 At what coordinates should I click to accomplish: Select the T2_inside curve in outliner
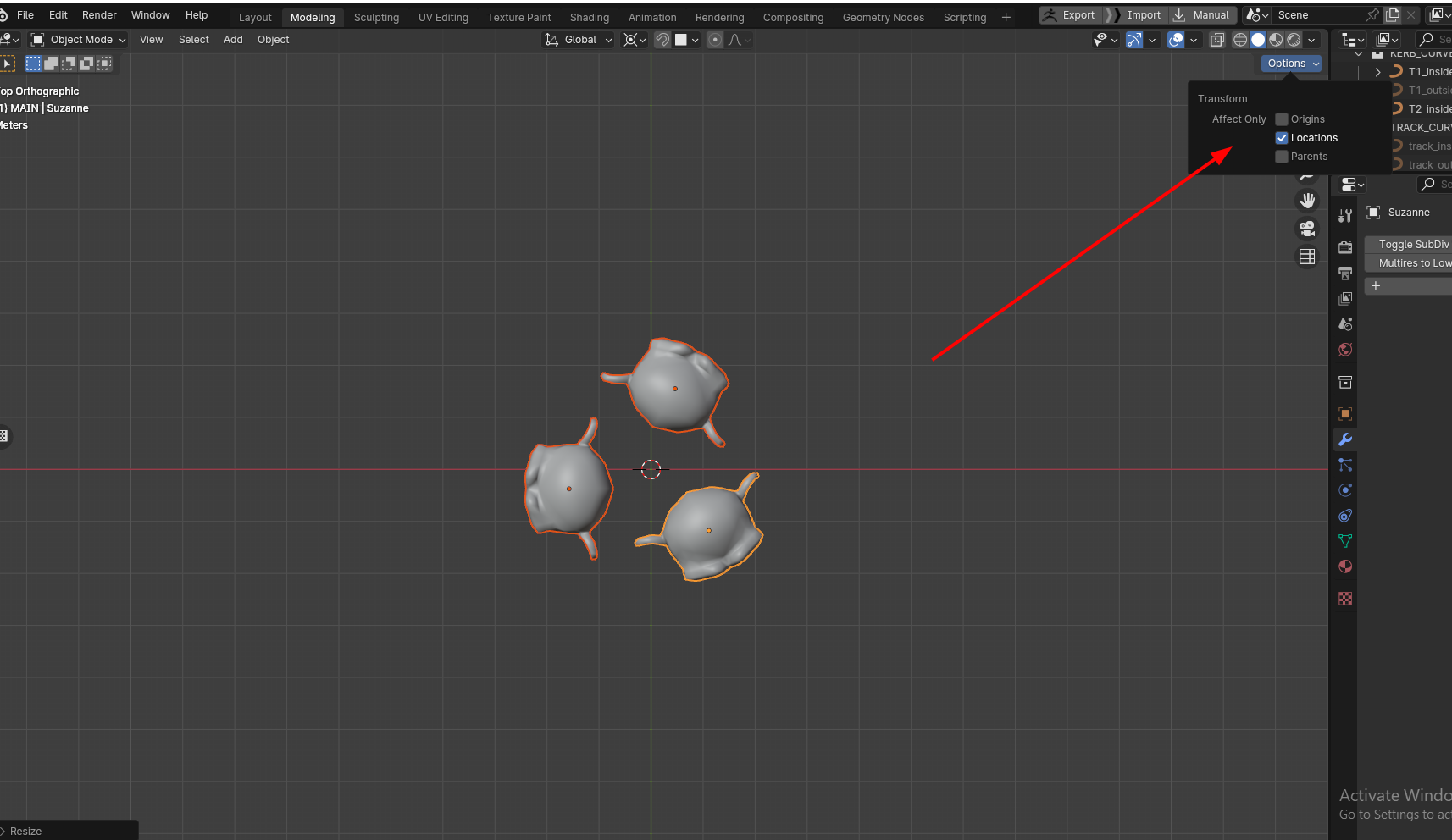pyautogui.click(x=1428, y=109)
